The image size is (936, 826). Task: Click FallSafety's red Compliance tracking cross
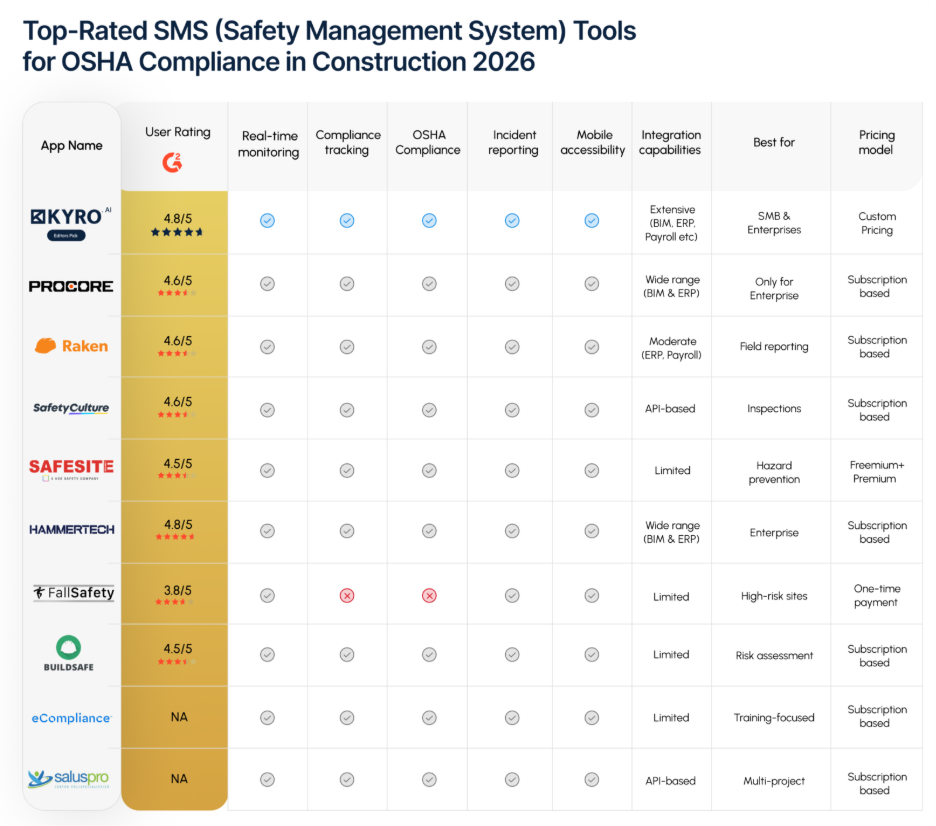click(347, 595)
